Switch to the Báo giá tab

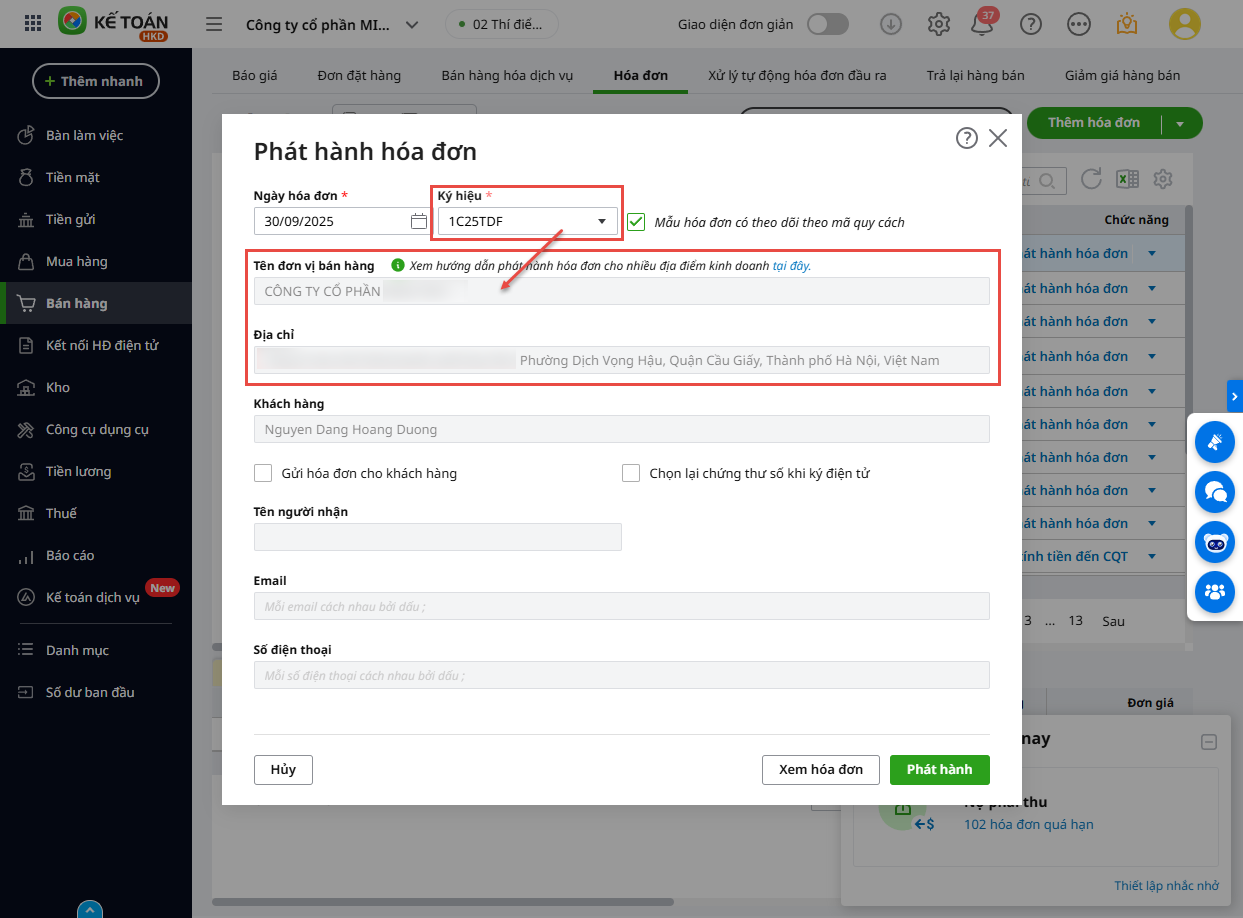(254, 75)
